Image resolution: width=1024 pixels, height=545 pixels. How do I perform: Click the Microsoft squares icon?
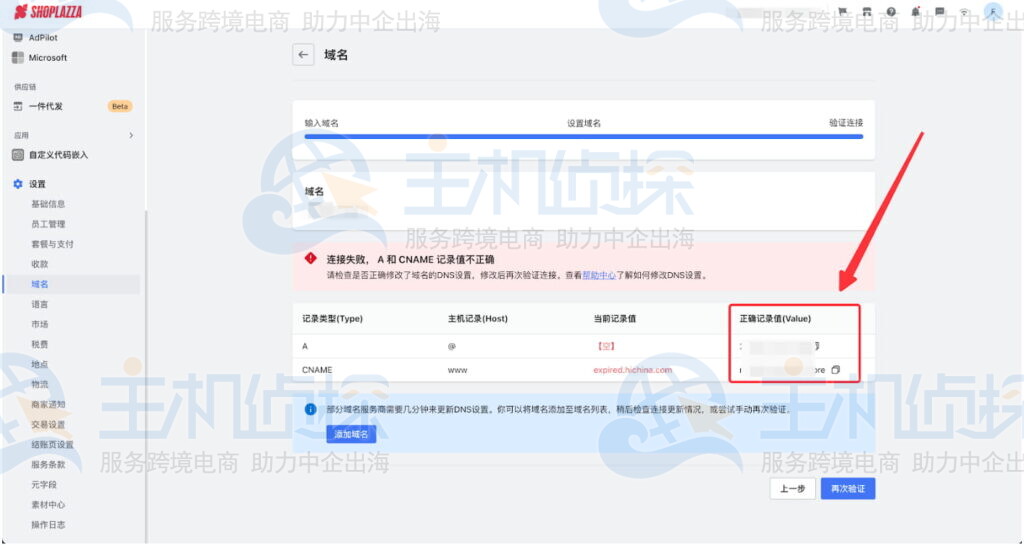[x=18, y=57]
